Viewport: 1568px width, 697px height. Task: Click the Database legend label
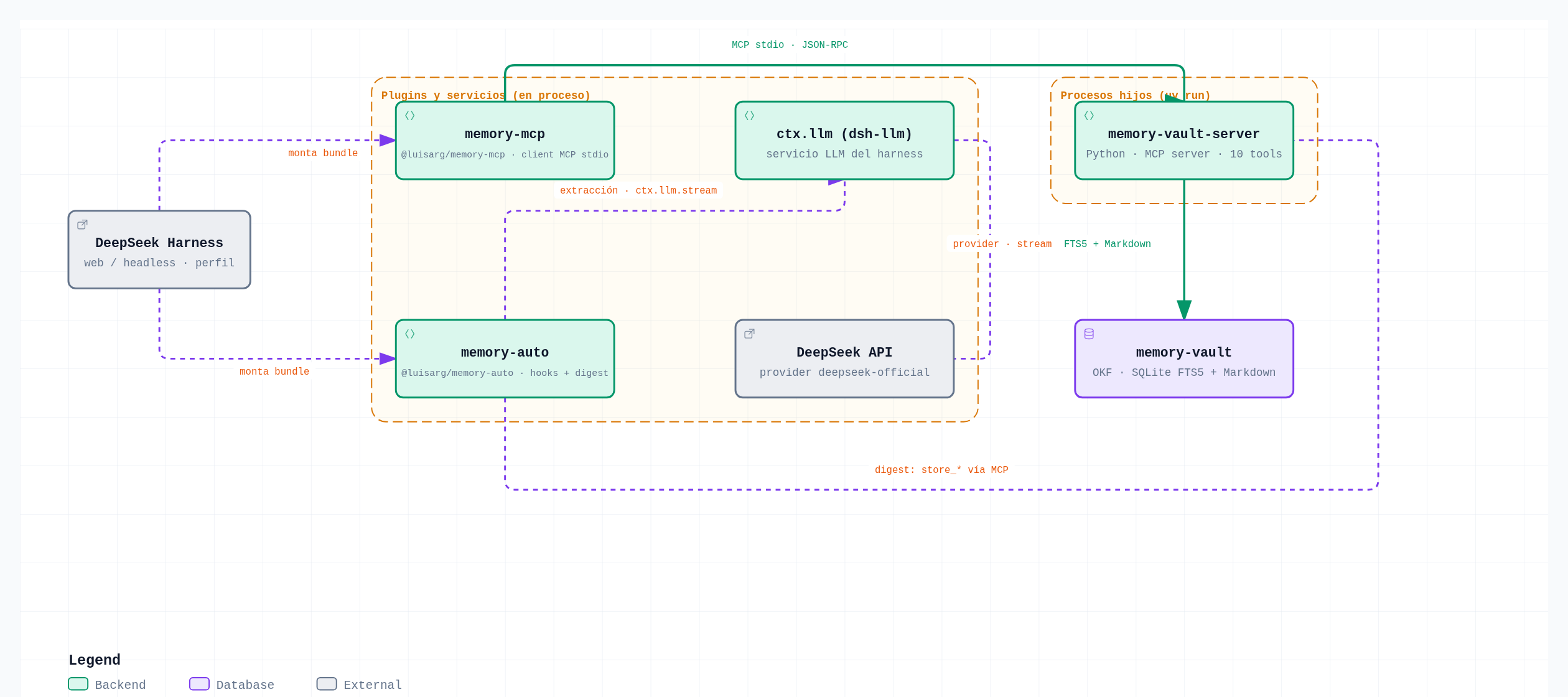[x=245, y=685]
